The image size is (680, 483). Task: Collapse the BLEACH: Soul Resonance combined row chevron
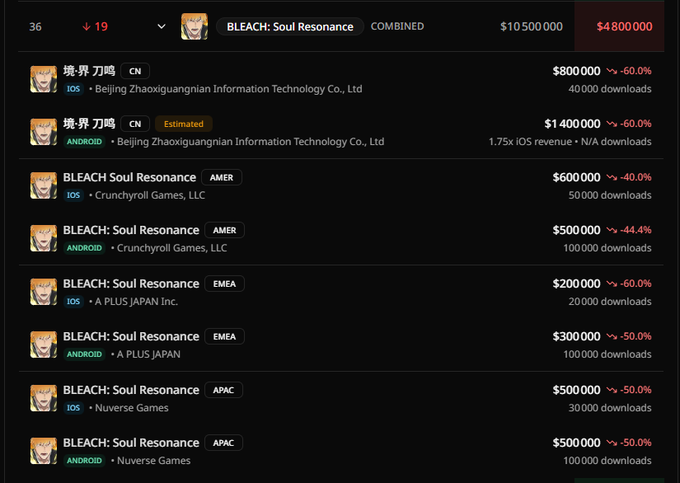(x=162, y=26)
